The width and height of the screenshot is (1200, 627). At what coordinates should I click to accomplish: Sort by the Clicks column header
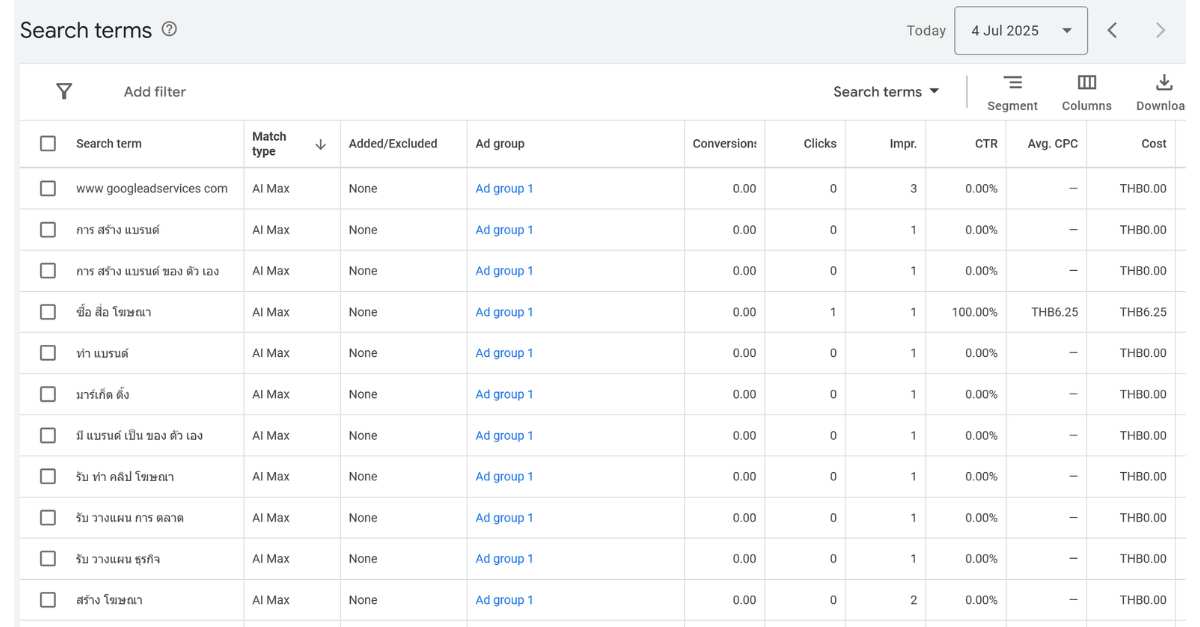[x=819, y=144]
